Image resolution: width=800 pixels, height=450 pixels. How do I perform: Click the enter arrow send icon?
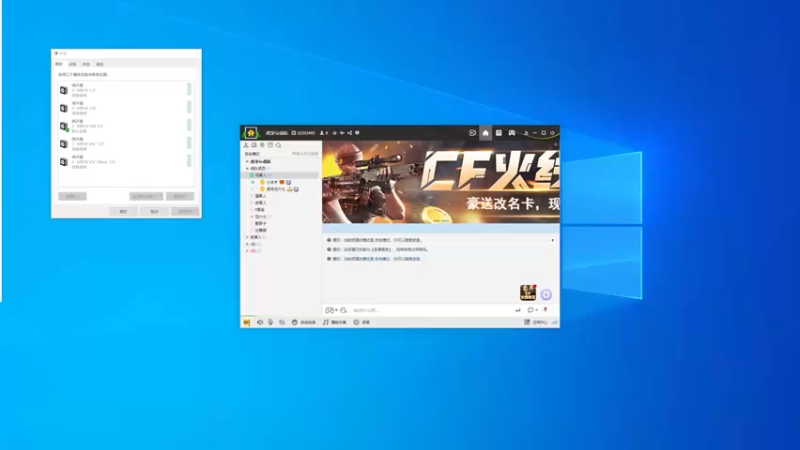[518, 310]
